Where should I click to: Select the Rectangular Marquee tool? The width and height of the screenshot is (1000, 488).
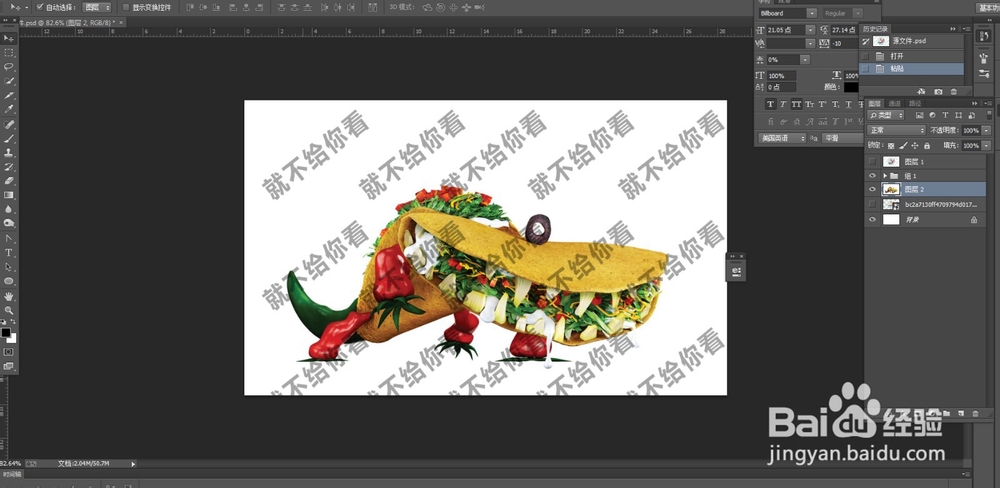coord(9,53)
